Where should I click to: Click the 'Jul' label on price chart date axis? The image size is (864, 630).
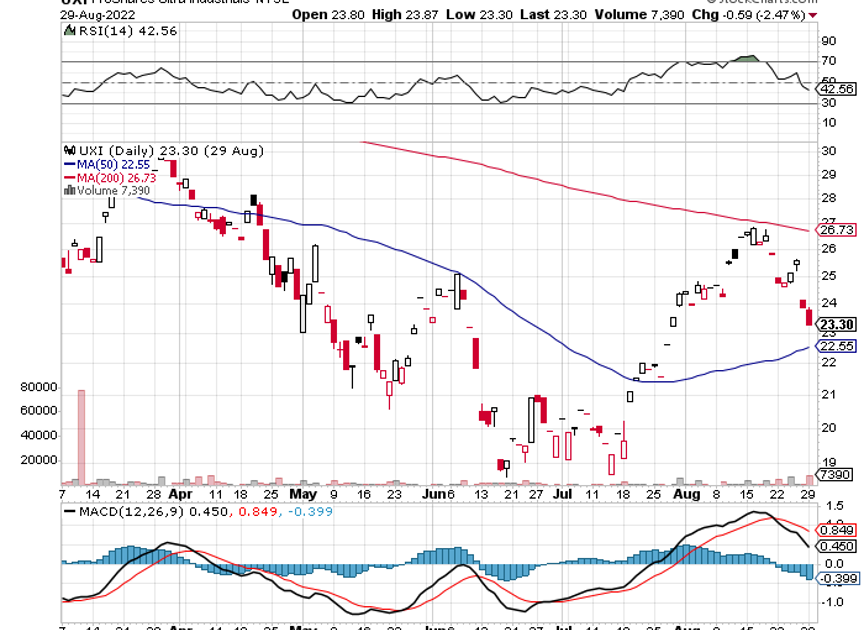point(562,494)
